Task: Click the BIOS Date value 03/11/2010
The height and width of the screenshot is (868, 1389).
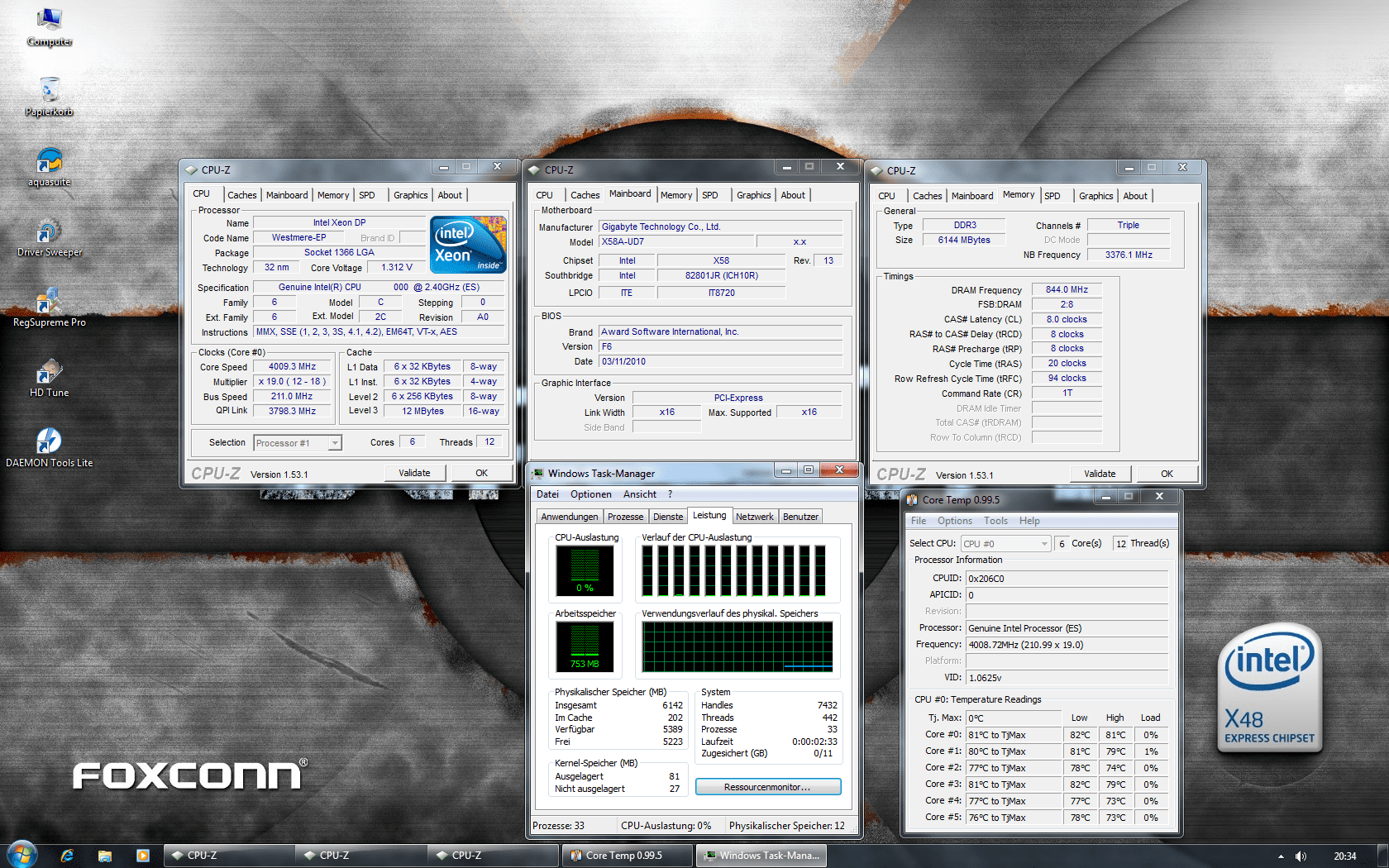Action: pyautogui.click(x=720, y=361)
